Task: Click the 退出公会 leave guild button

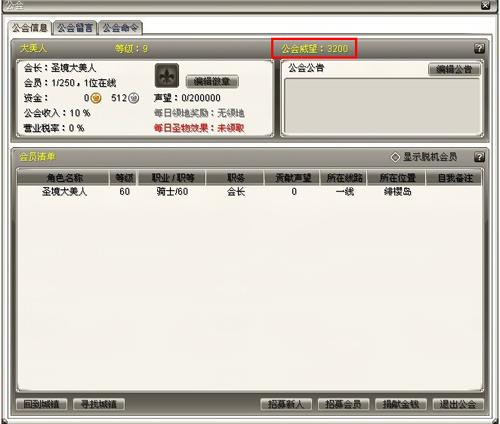Action: [x=458, y=404]
